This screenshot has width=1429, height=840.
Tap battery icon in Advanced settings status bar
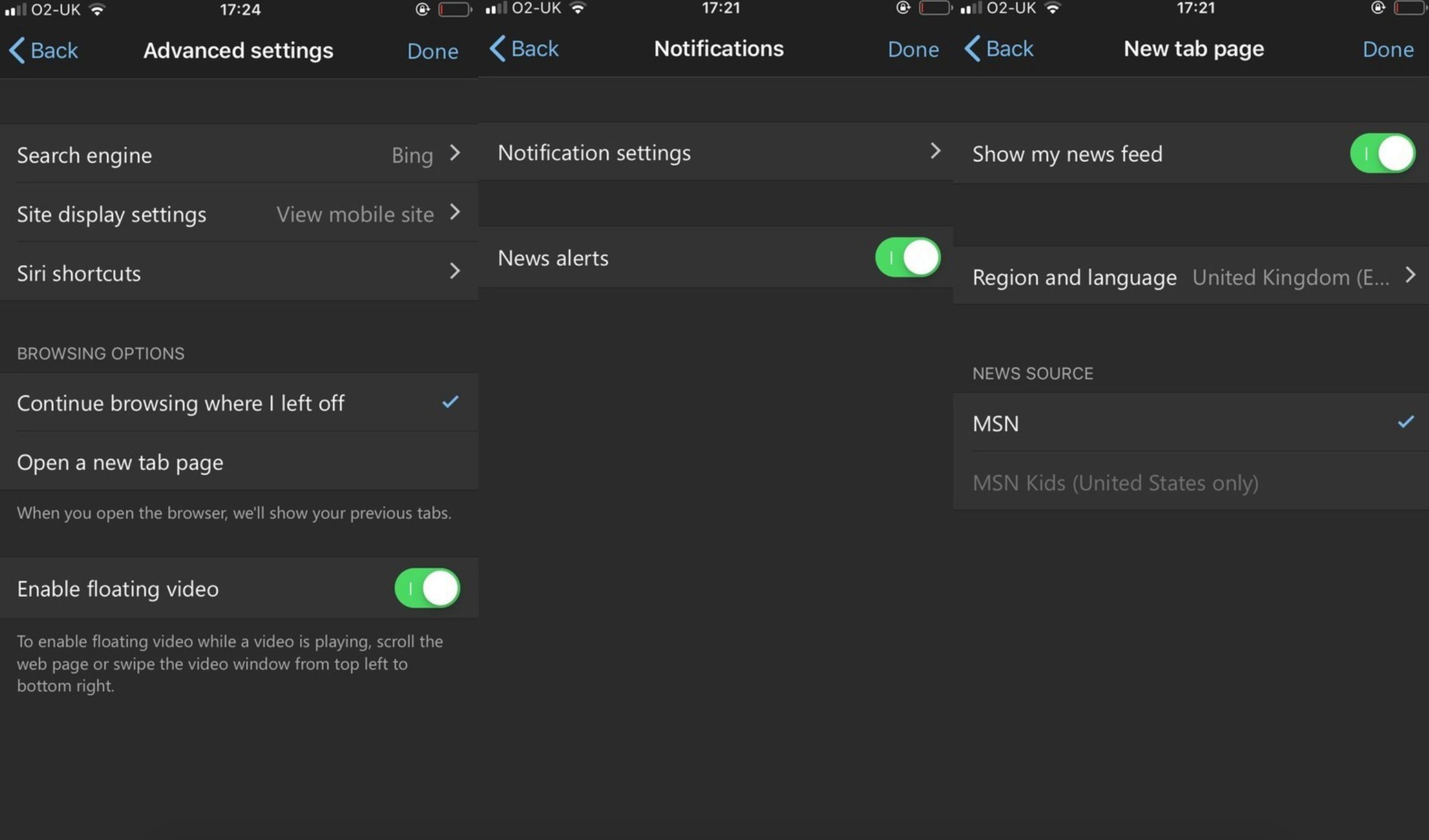coord(454,10)
